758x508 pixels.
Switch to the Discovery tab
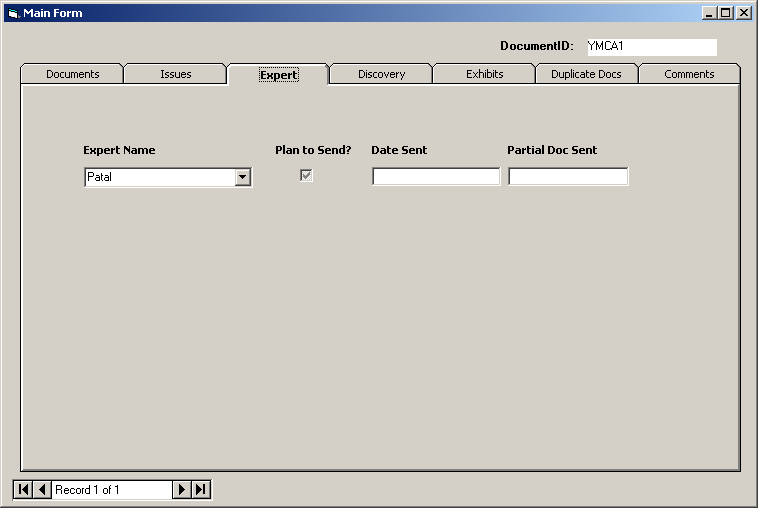(381, 74)
